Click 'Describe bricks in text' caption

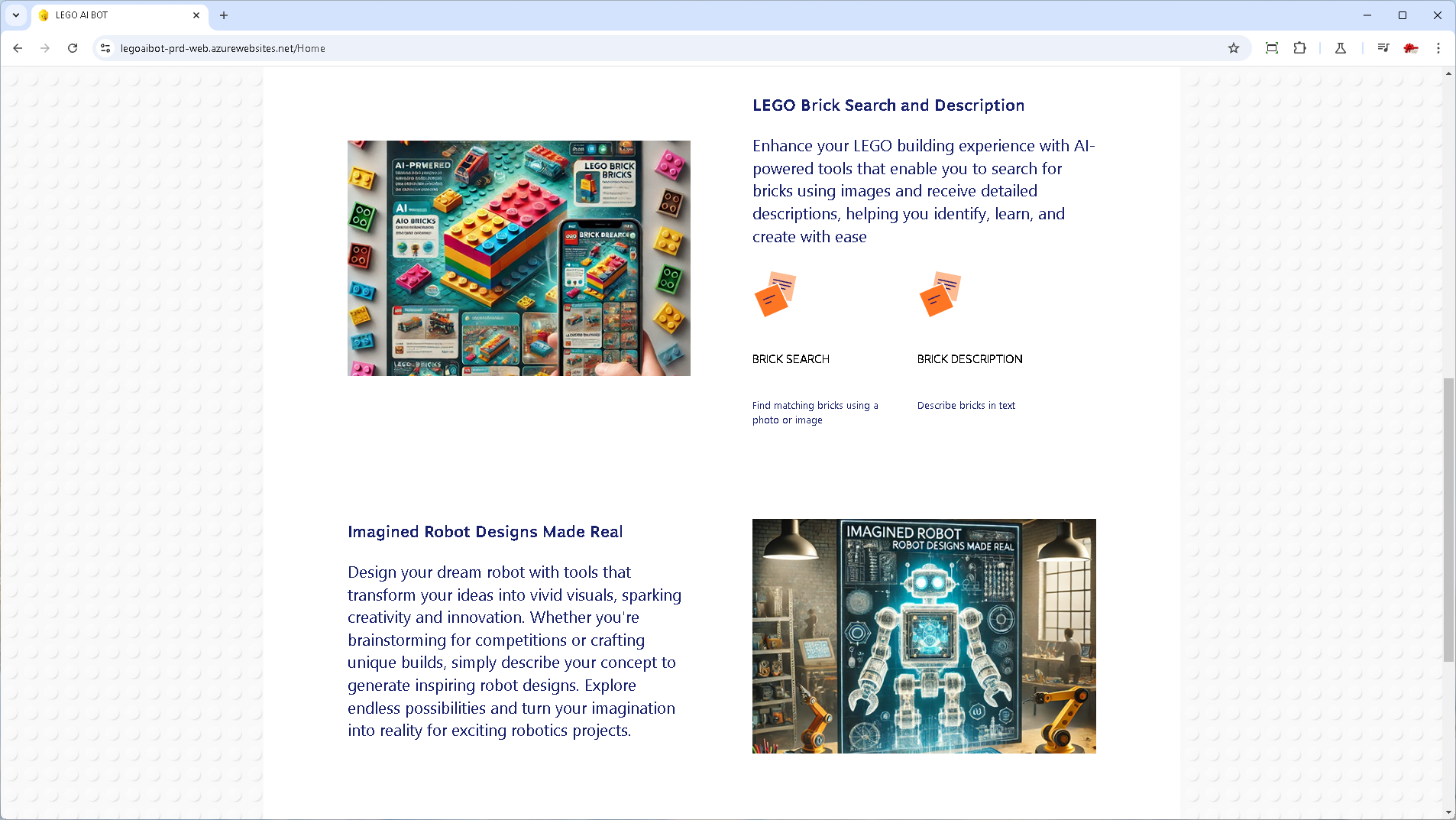(x=966, y=406)
